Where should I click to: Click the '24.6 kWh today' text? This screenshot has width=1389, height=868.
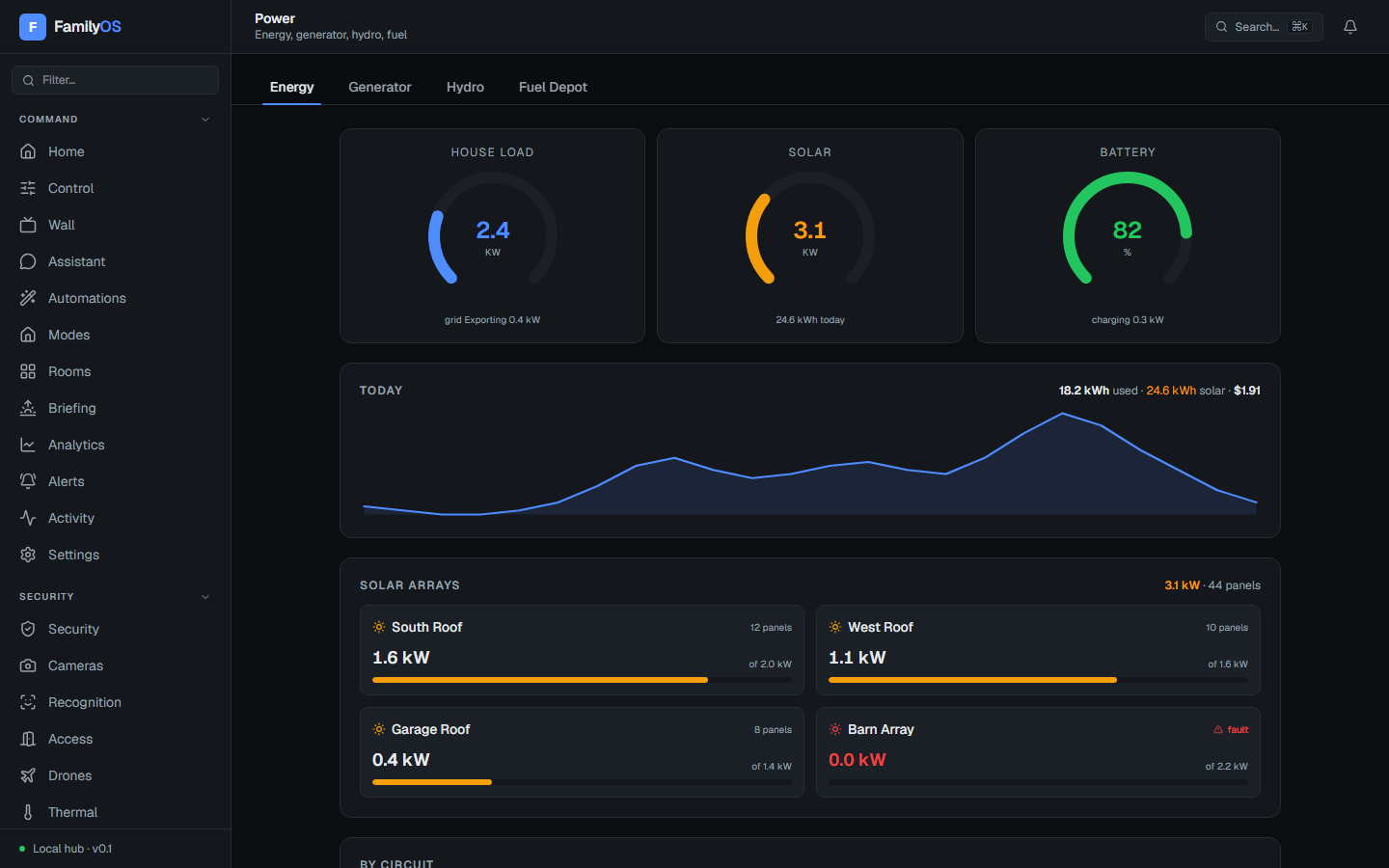810,320
